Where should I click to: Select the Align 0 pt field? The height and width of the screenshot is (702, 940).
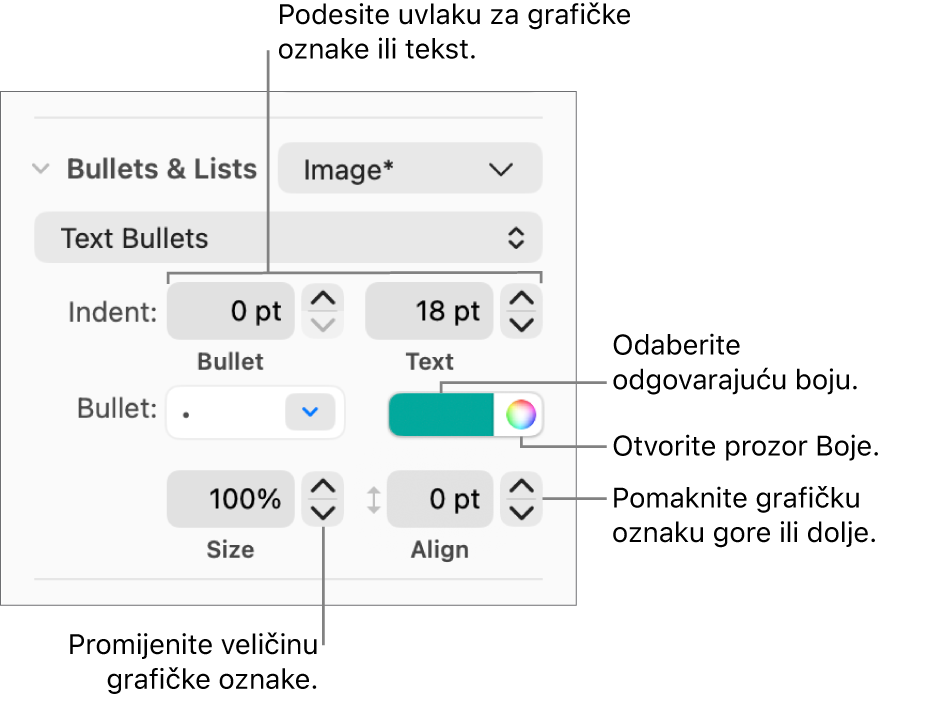pyautogui.click(x=440, y=499)
